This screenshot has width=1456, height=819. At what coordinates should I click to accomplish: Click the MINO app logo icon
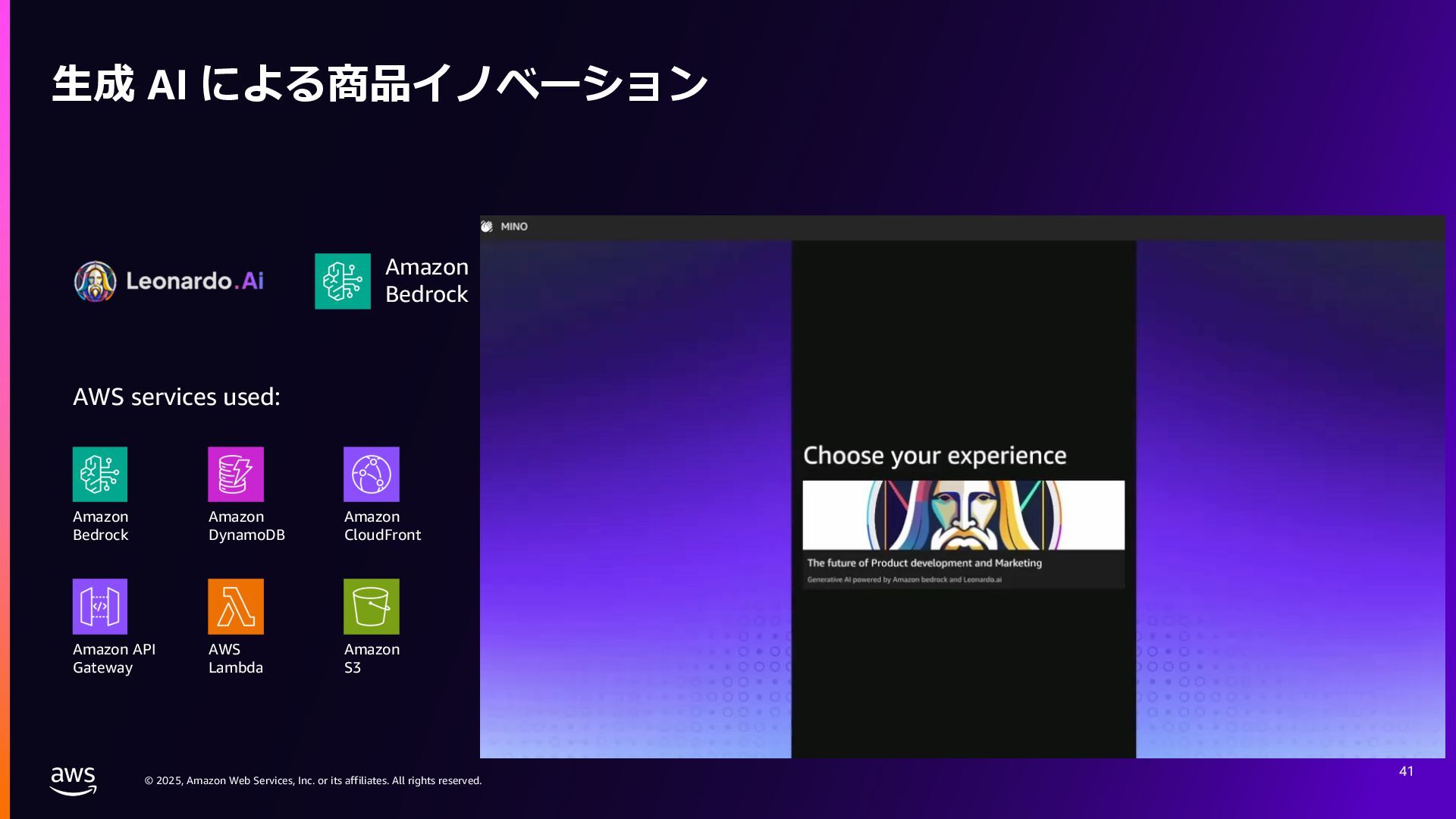pyautogui.click(x=487, y=227)
